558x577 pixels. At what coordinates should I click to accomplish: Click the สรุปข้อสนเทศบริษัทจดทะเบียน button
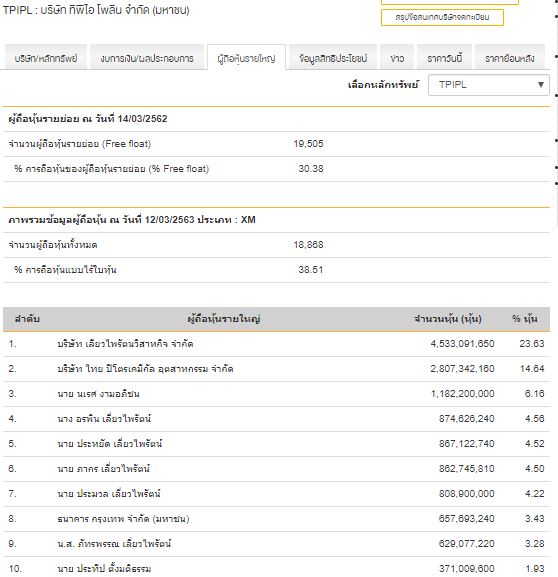tap(442, 17)
